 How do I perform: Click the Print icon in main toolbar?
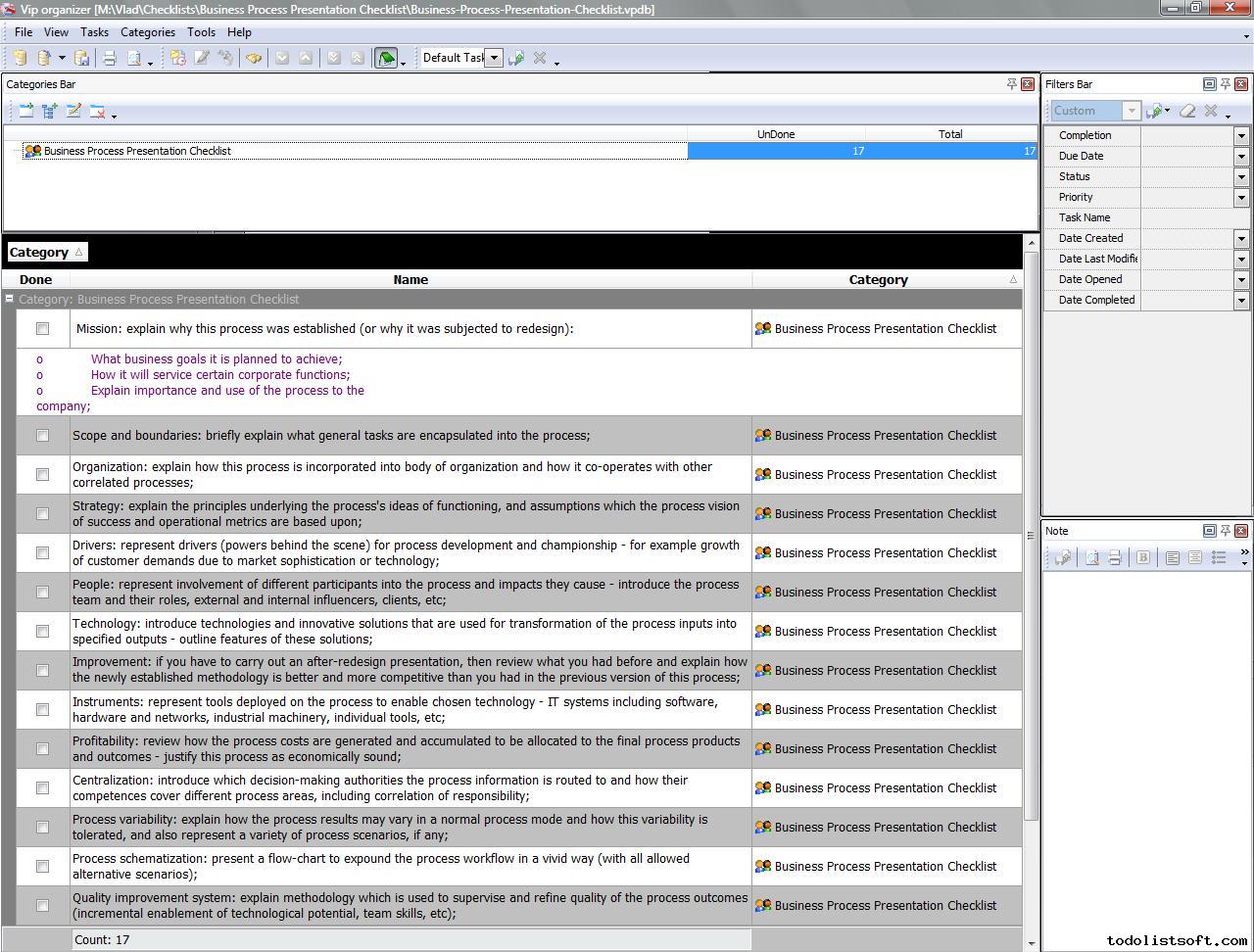click(110, 59)
